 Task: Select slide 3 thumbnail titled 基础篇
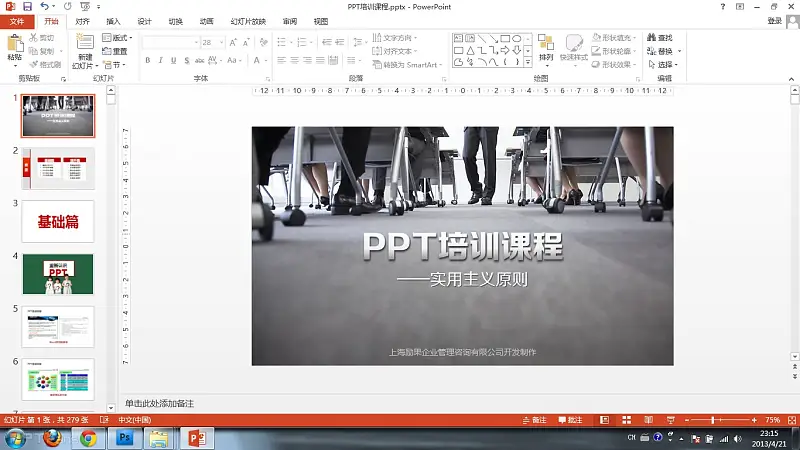58,221
